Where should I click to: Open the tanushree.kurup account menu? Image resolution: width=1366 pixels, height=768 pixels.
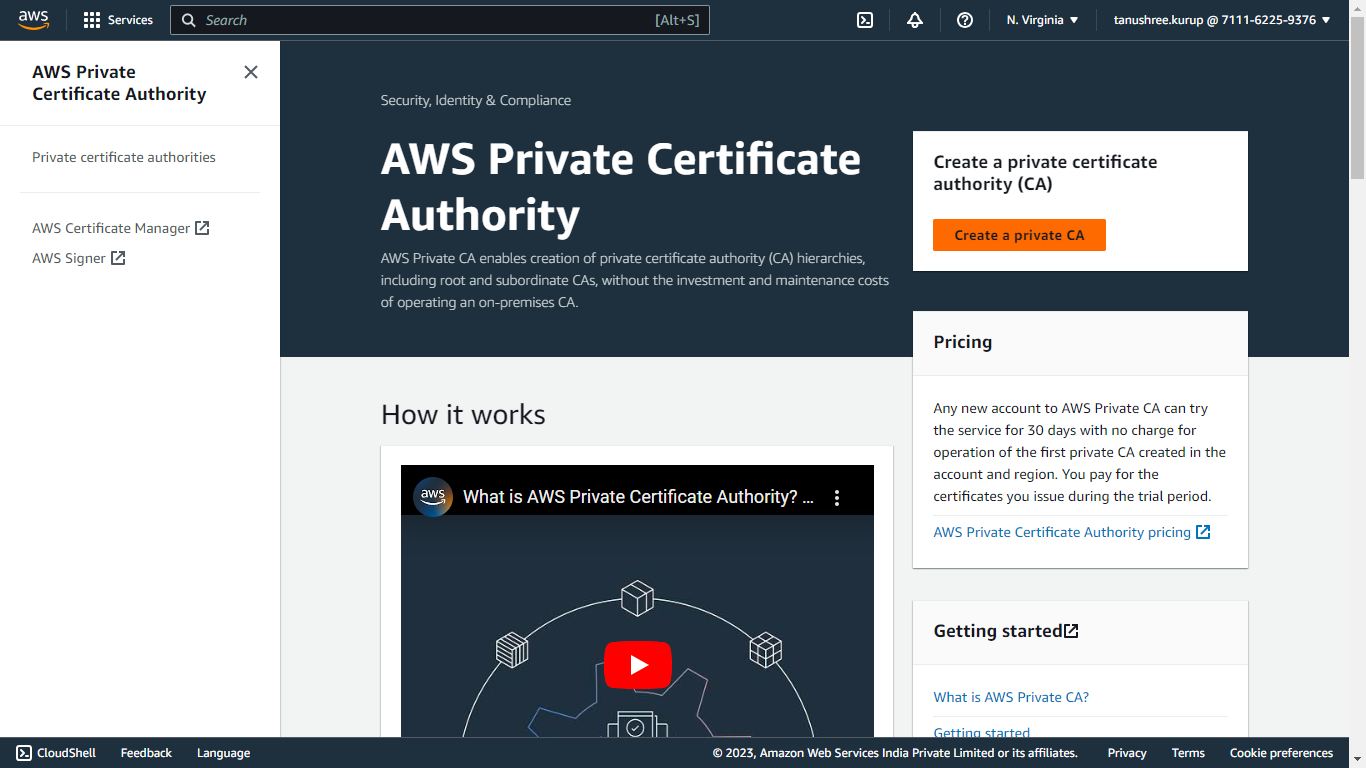point(1222,20)
